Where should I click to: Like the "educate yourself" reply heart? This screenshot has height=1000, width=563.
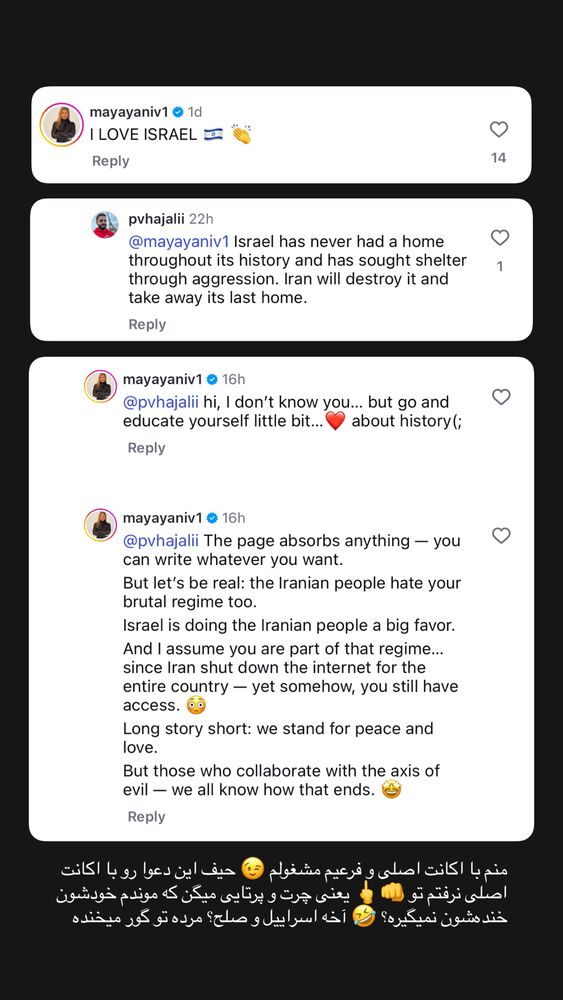[501, 397]
